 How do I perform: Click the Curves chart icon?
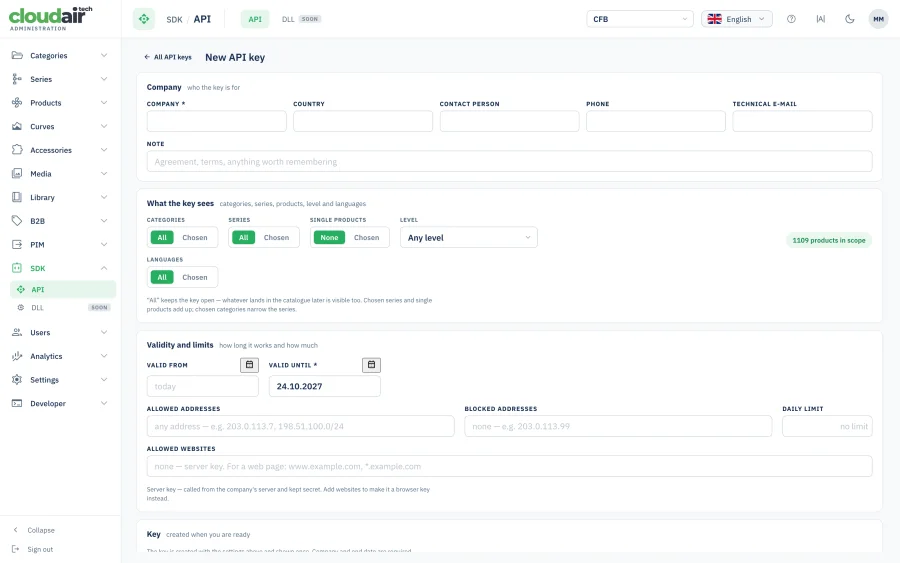(17, 126)
